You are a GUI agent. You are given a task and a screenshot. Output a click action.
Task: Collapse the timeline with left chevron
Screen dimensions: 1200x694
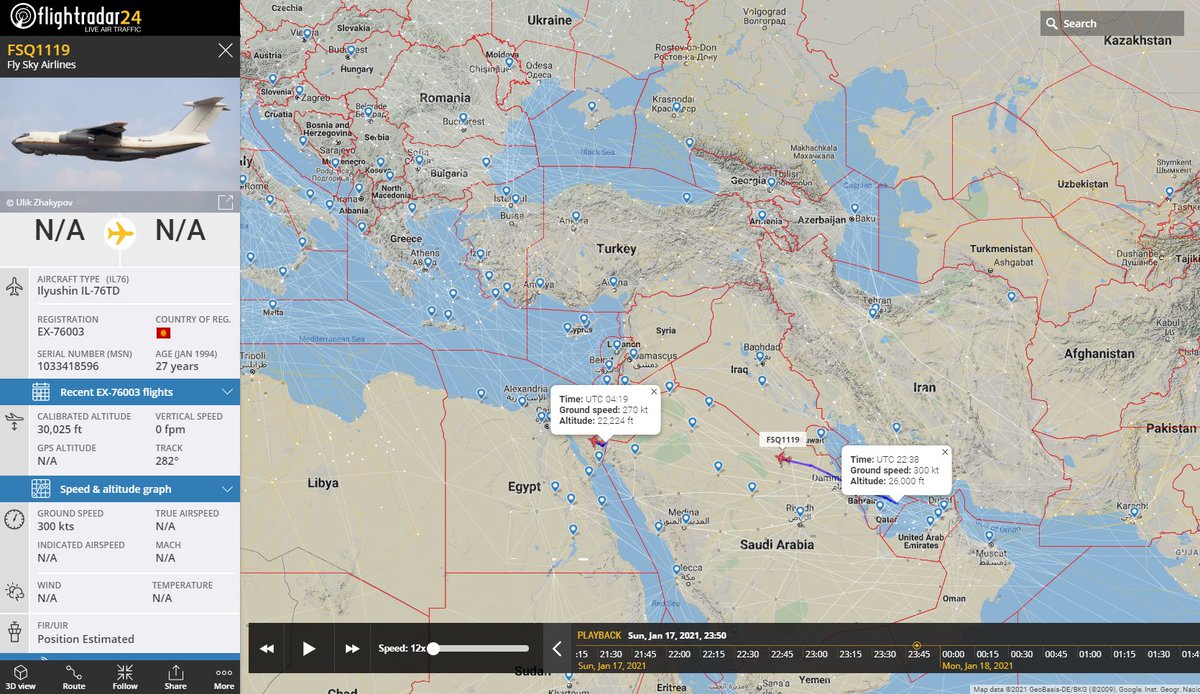pos(557,648)
